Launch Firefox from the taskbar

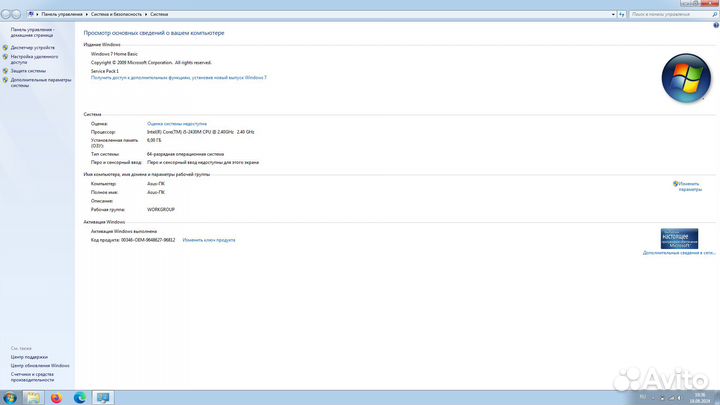coord(56,397)
